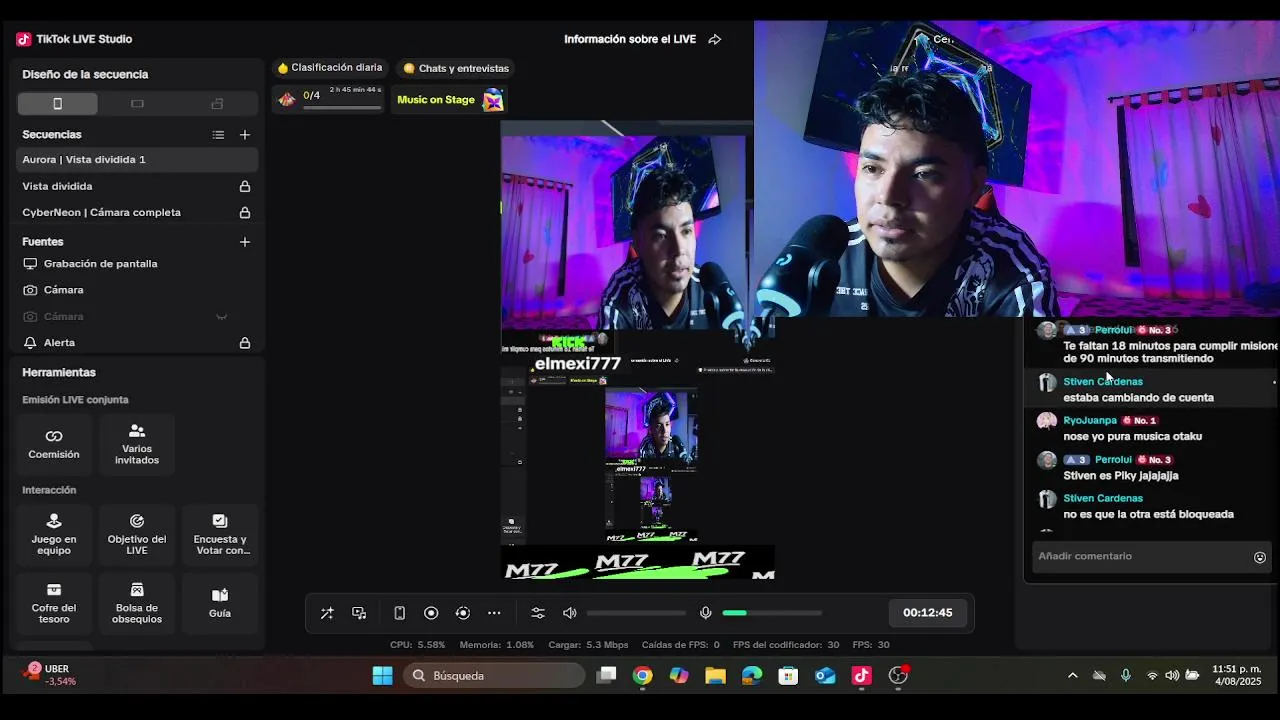The height and width of the screenshot is (720, 1280).
Task: Open Chats y entrevistas tab
Action: click(x=456, y=68)
